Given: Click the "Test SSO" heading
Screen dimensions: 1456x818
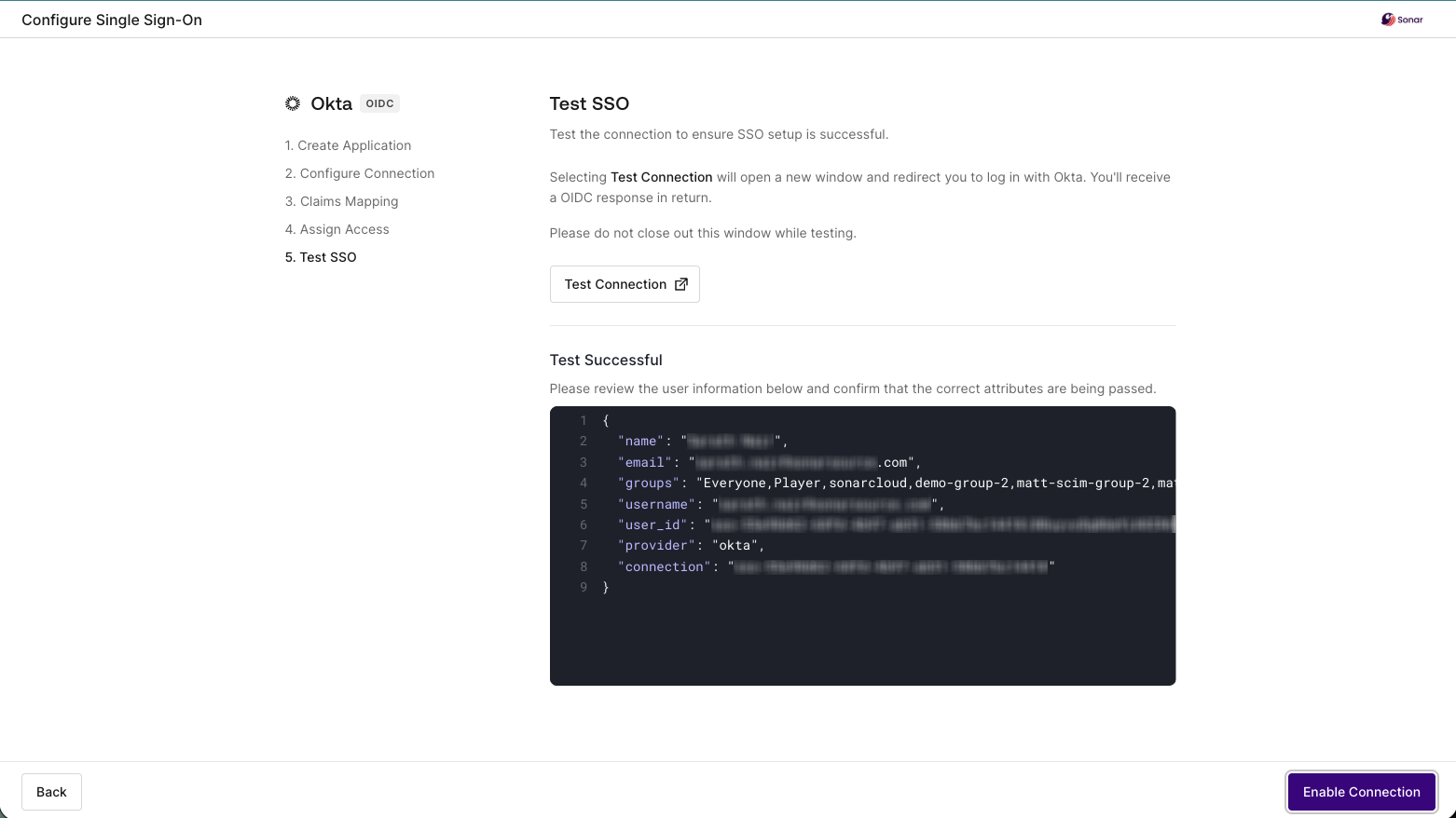Looking at the screenshot, I should (589, 103).
